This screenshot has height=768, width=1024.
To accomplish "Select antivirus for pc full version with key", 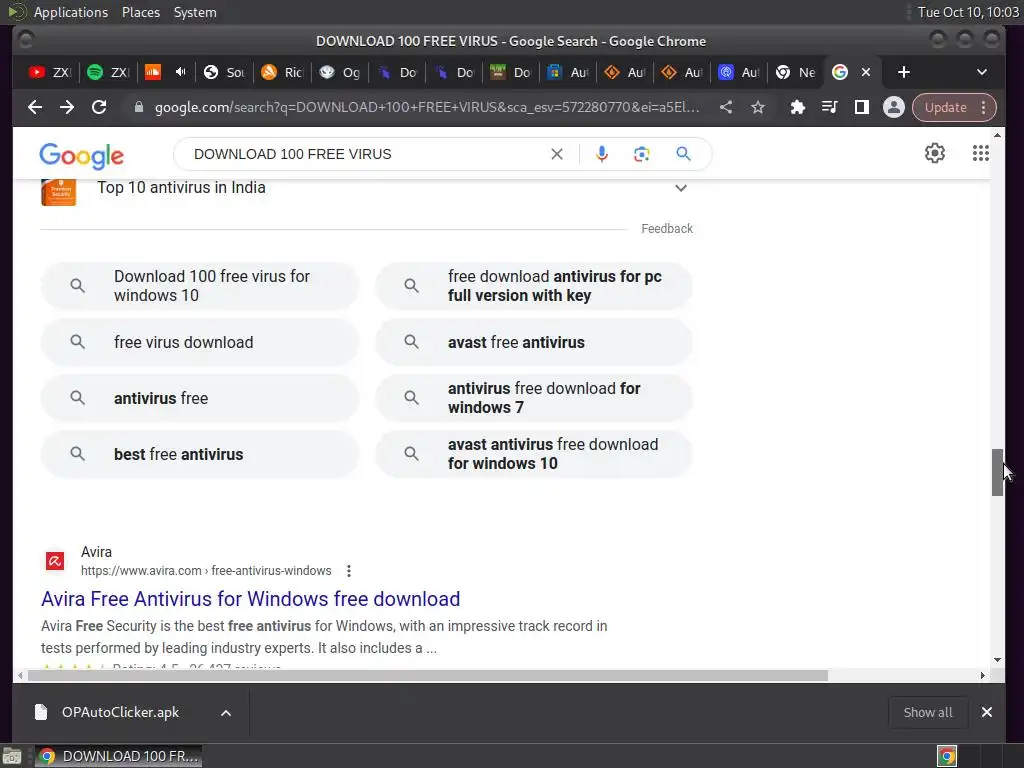I will [x=534, y=285].
